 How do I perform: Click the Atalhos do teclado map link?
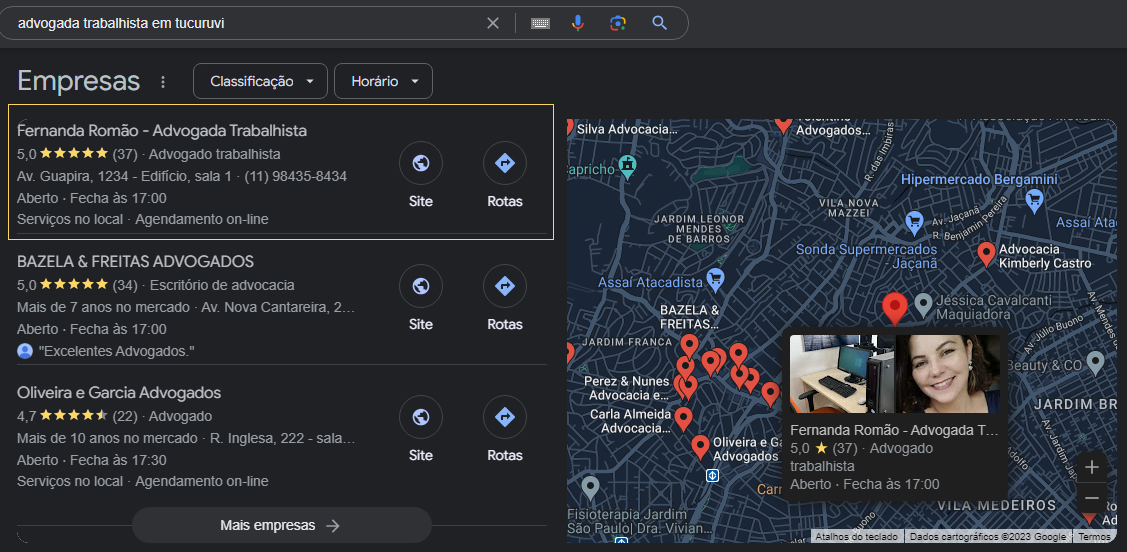click(x=856, y=537)
